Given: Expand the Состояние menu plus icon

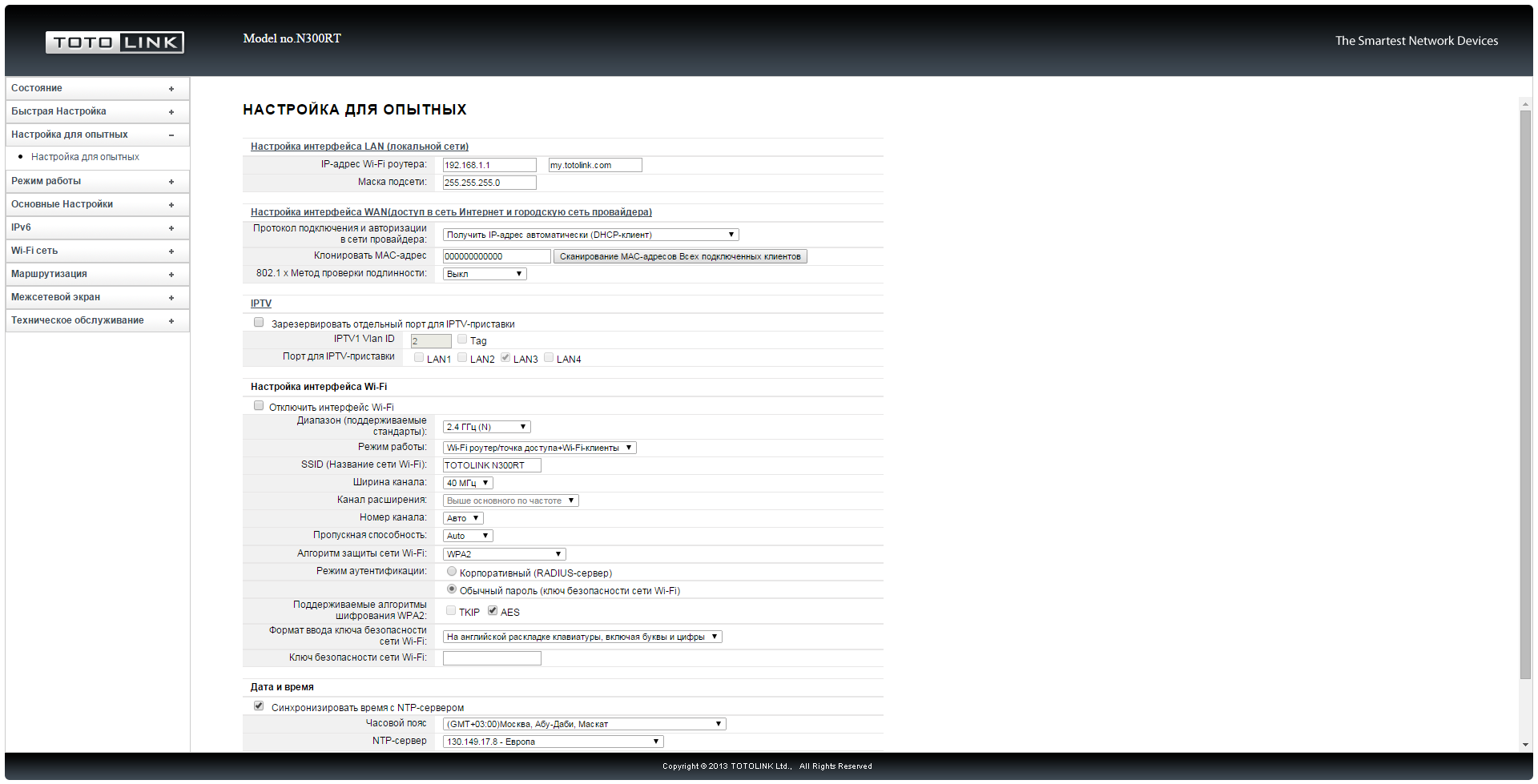Looking at the screenshot, I should tap(171, 89).
